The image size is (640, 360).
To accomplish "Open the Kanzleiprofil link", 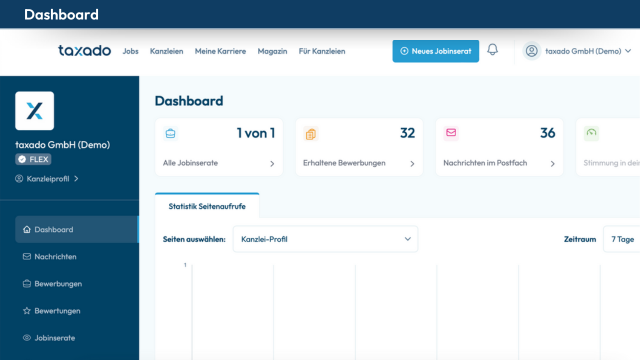I will pos(47,179).
